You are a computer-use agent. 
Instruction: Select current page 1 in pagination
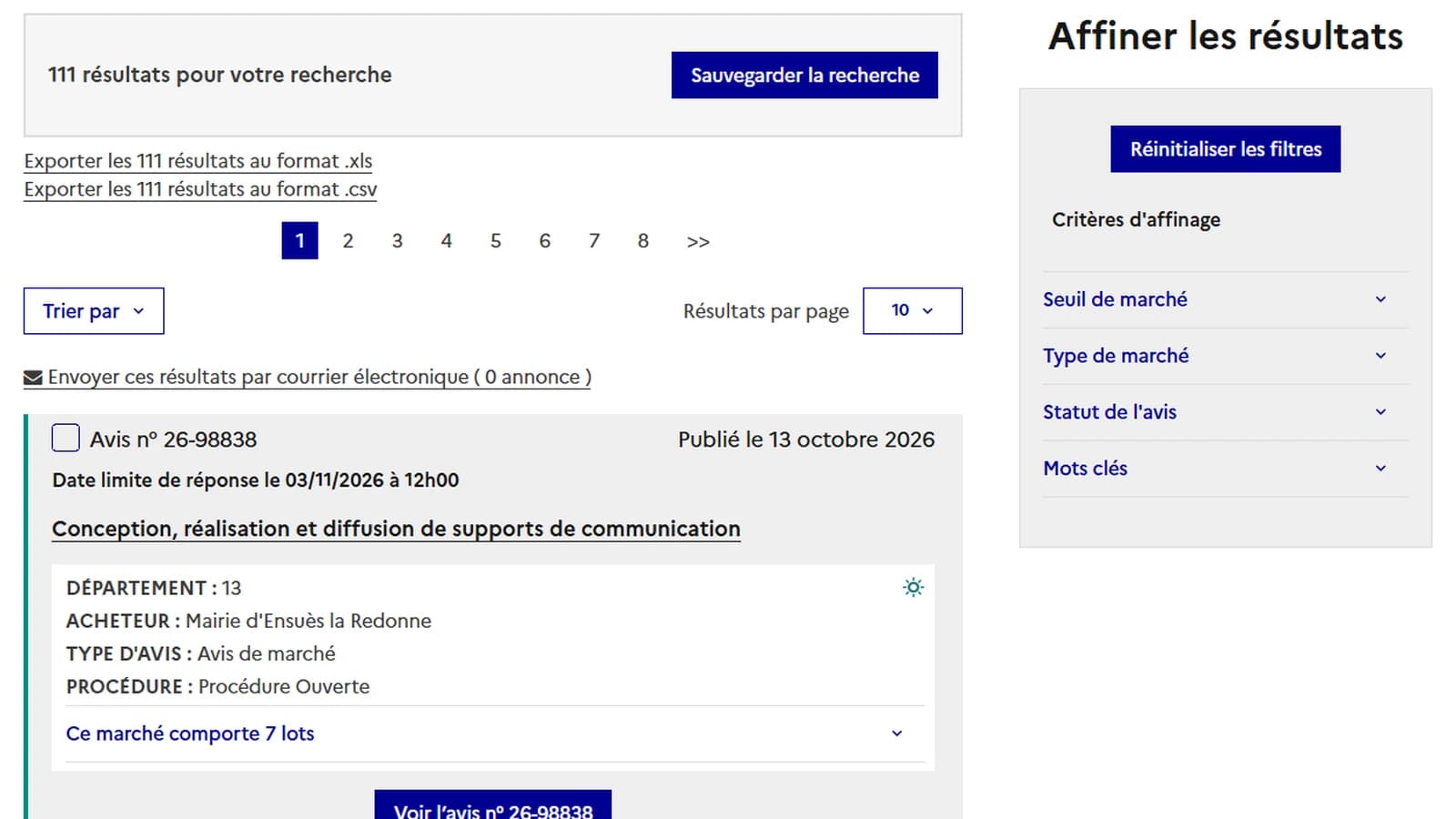pyautogui.click(x=299, y=241)
